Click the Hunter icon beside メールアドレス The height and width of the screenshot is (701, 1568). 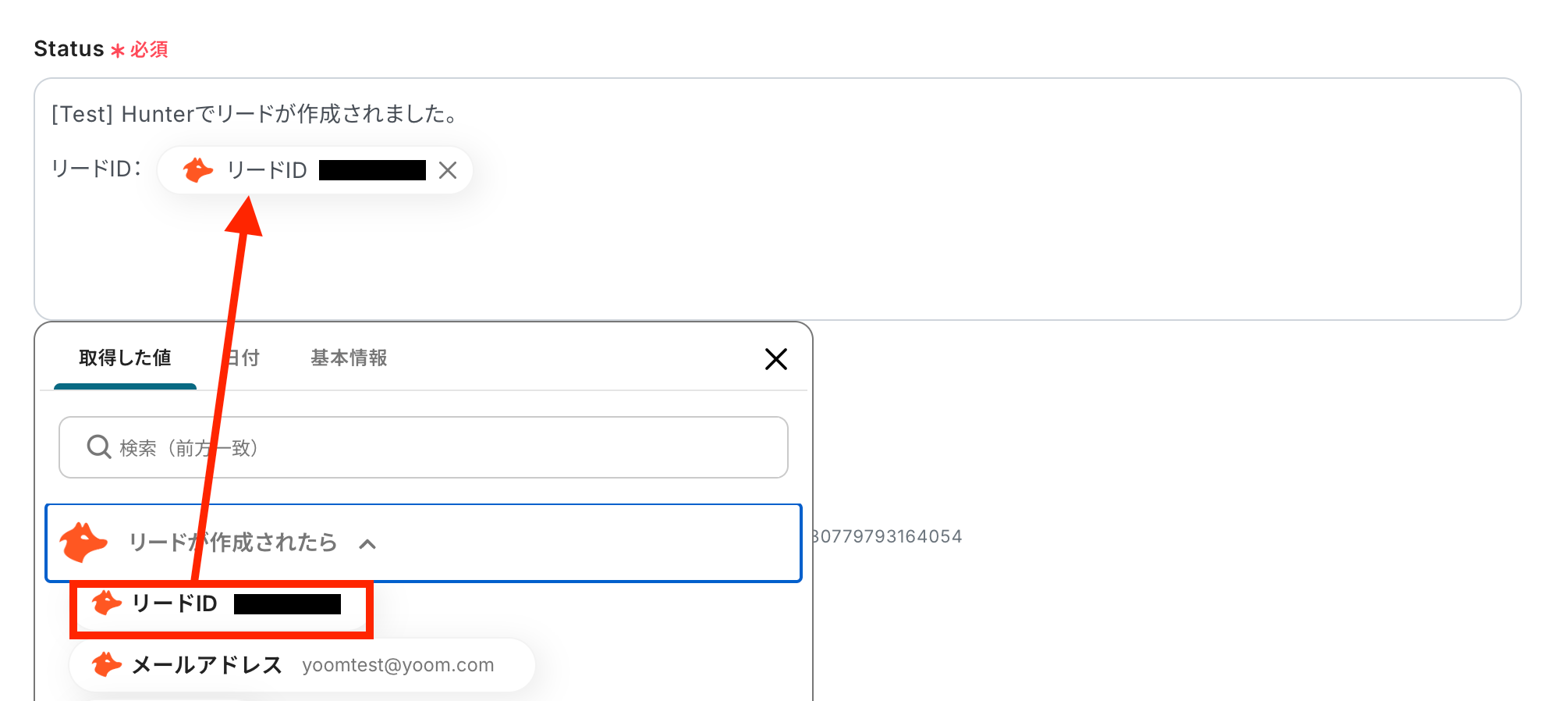tap(107, 665)
